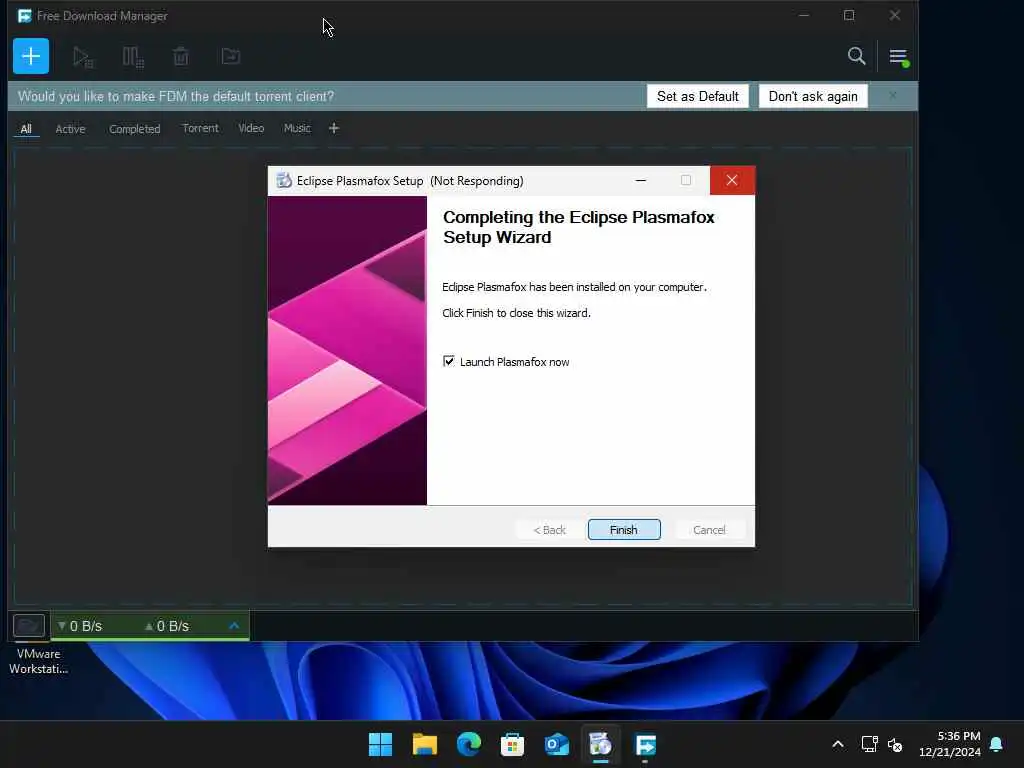The width and height of the screenshot is (1024, 768).
Task: Open the Video tab
Action: tap(251, 128)
